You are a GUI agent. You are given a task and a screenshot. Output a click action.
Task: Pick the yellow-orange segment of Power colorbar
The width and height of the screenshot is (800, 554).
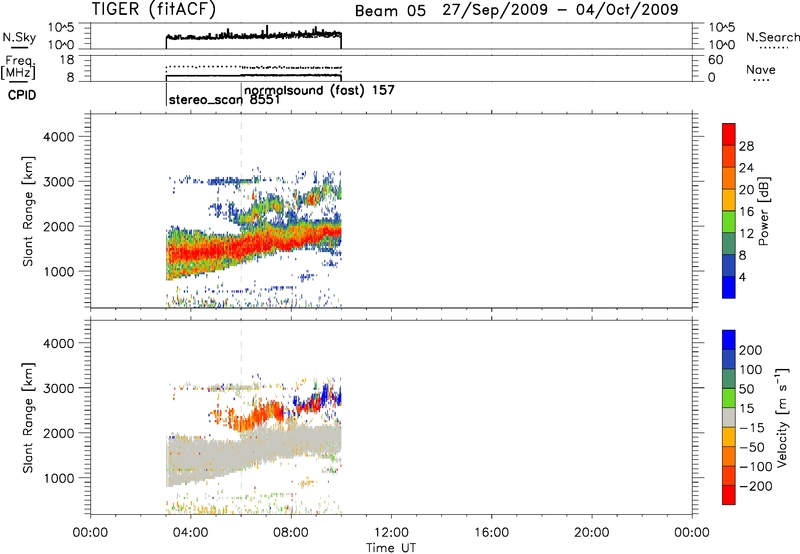click(x=729, y=200)
